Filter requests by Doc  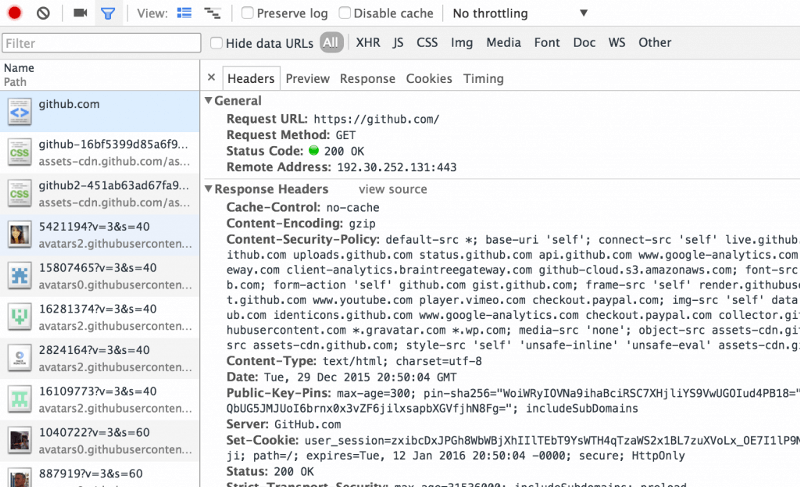click(584, 42)
